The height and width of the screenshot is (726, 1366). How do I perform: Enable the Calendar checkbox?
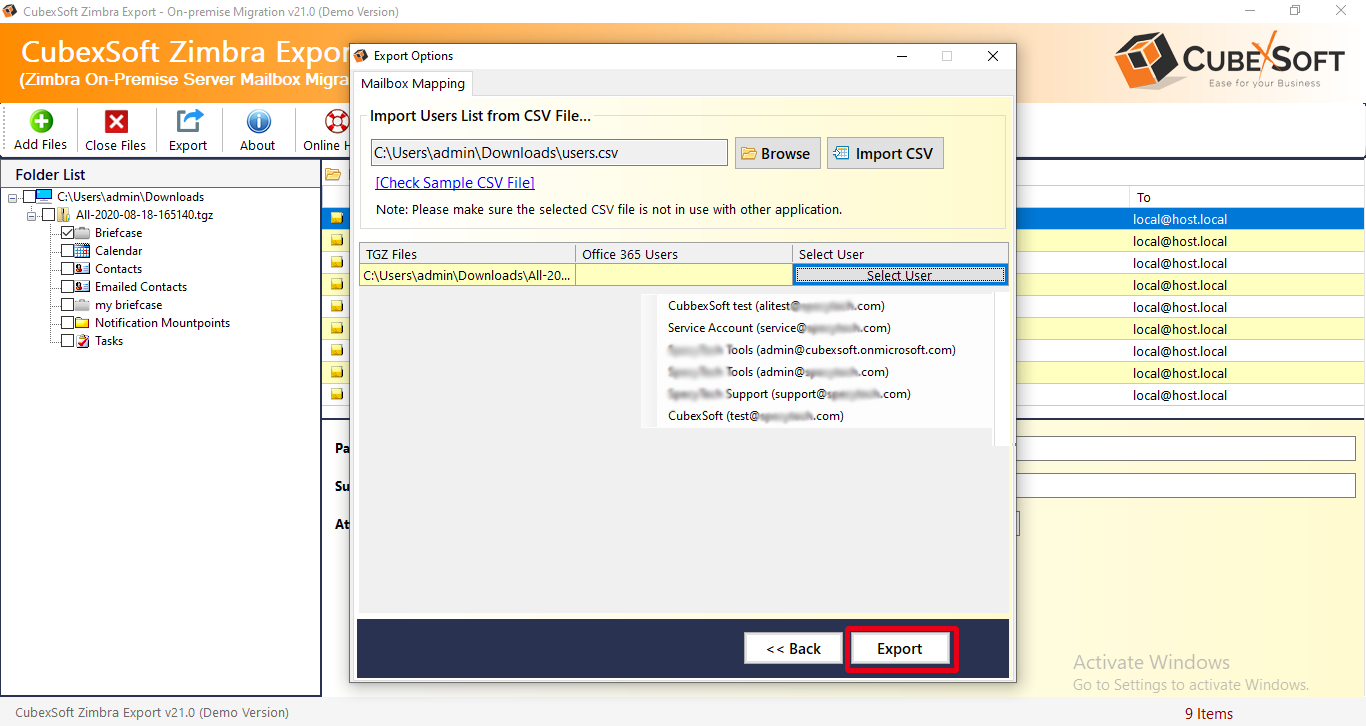(x=67, y=251)
